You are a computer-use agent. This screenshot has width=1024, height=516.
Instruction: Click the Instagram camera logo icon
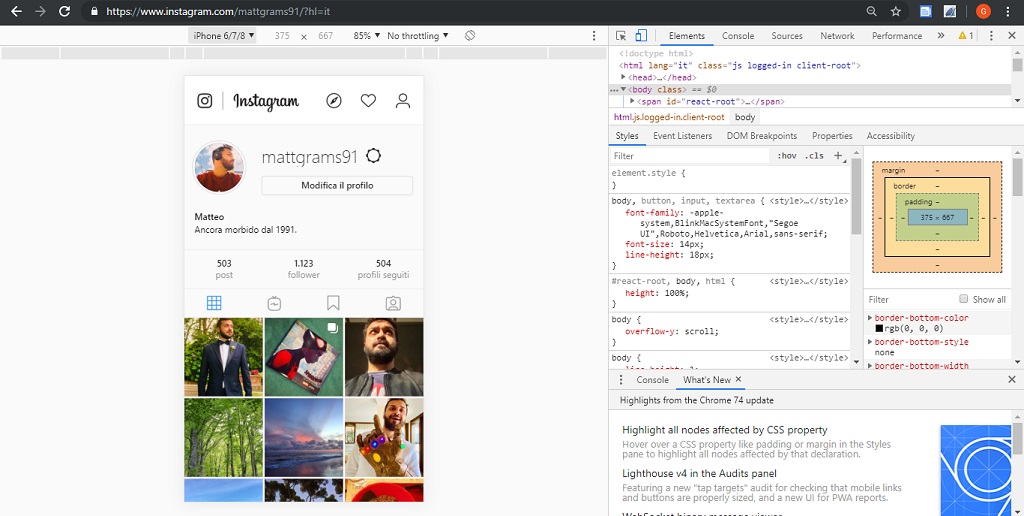pyautogui.click(x=204, y=101)
